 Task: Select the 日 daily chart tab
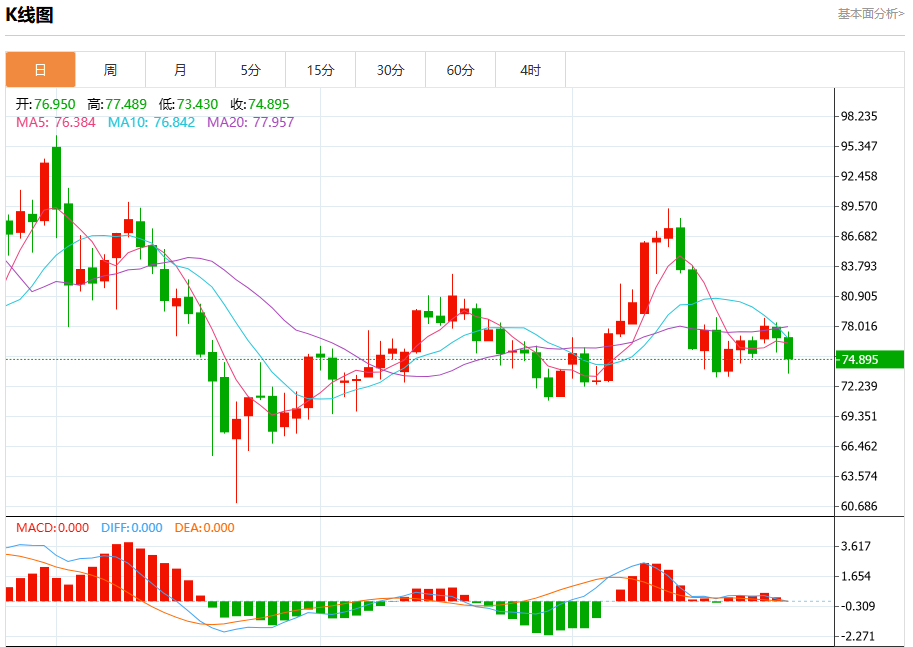click(x=41, y=70)
